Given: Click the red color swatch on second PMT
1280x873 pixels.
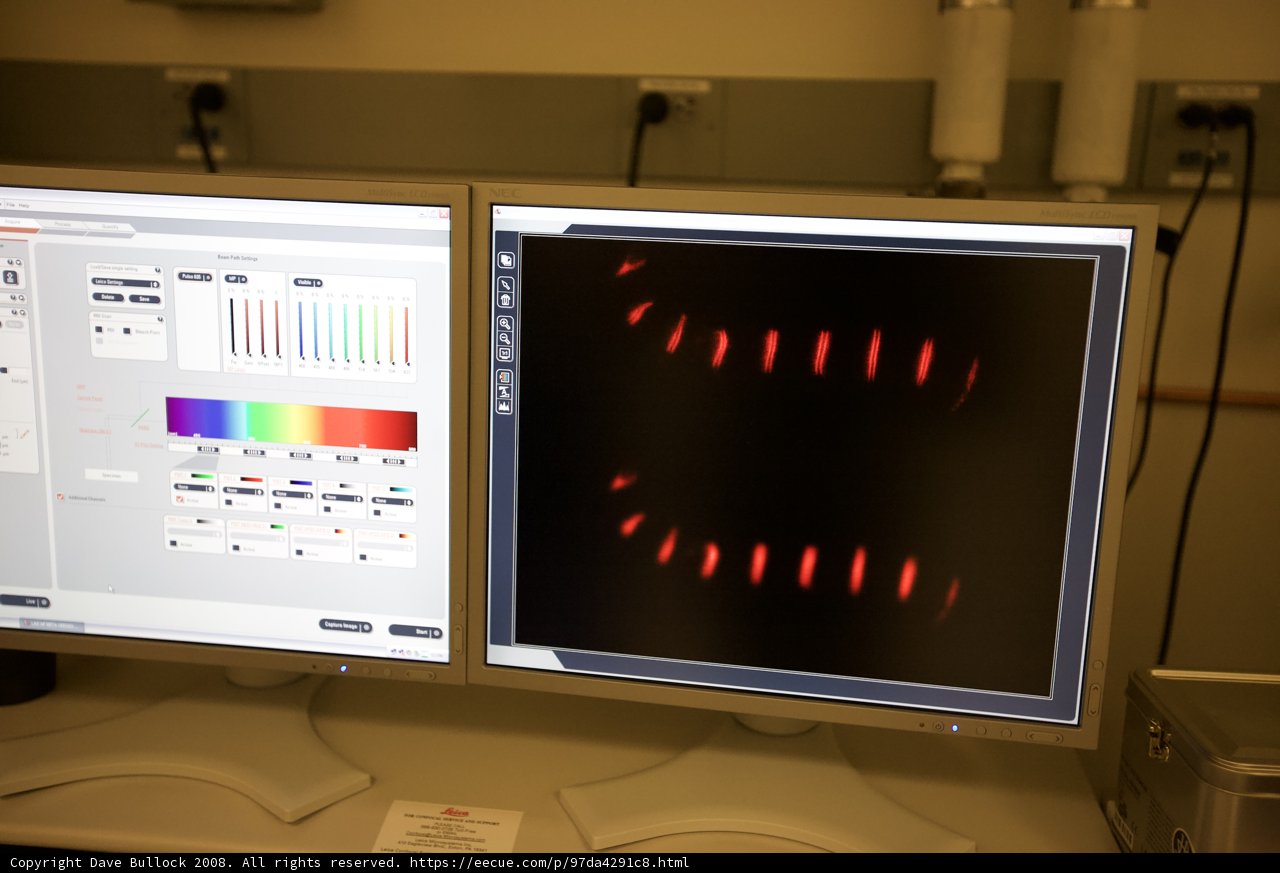Looking at the screenshot, I should point(251,479).
